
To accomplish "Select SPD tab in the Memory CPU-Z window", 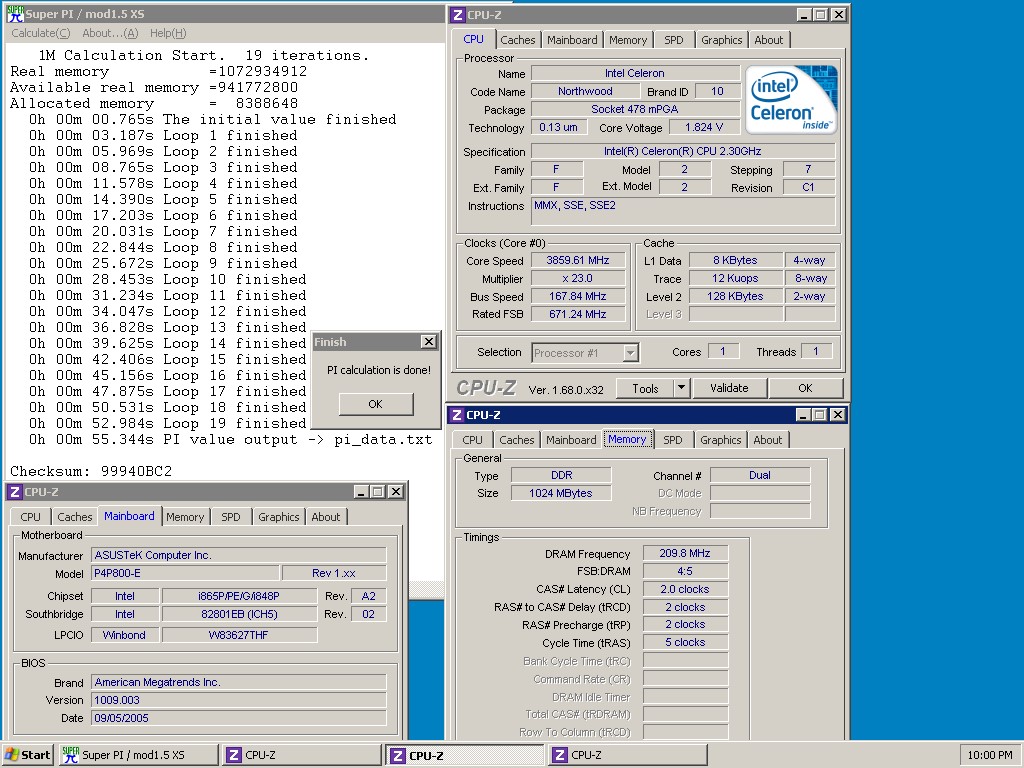I will (x=673, y=440).
